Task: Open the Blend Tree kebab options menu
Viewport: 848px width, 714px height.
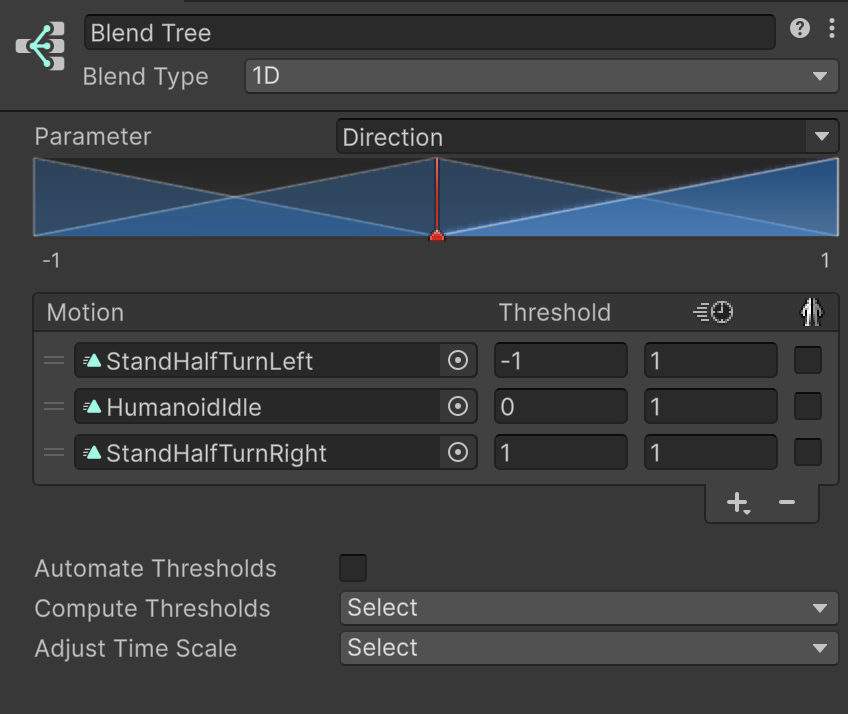Action: click(831, 28)
